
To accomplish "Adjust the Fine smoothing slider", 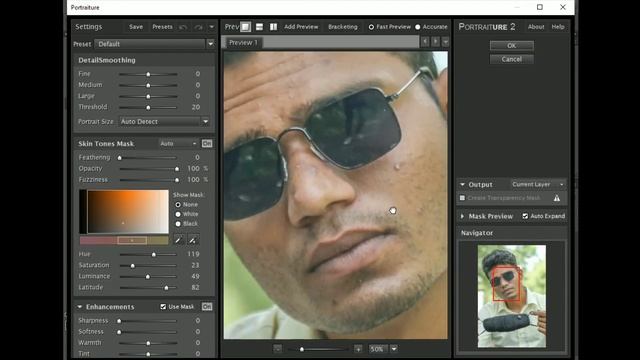I will coord(148,74).
